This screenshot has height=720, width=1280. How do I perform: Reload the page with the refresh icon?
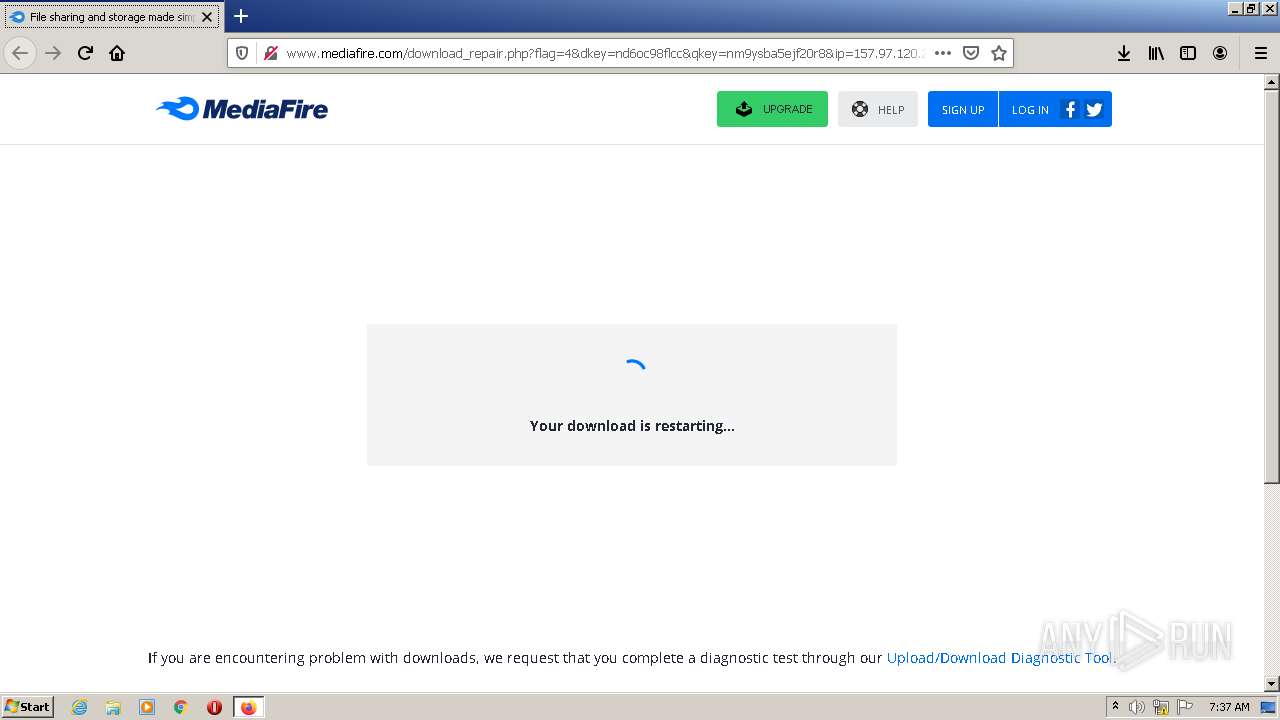pos(86,53)
